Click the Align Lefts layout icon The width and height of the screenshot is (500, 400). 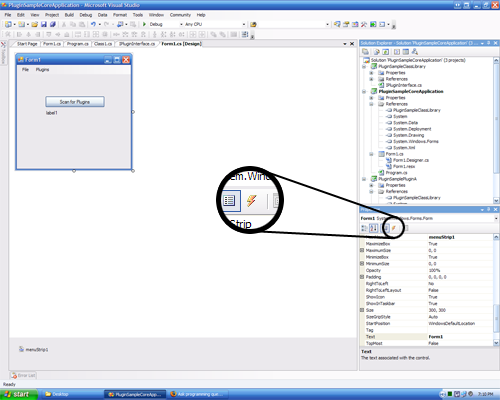pyautogui.click(x=19, y=34)
